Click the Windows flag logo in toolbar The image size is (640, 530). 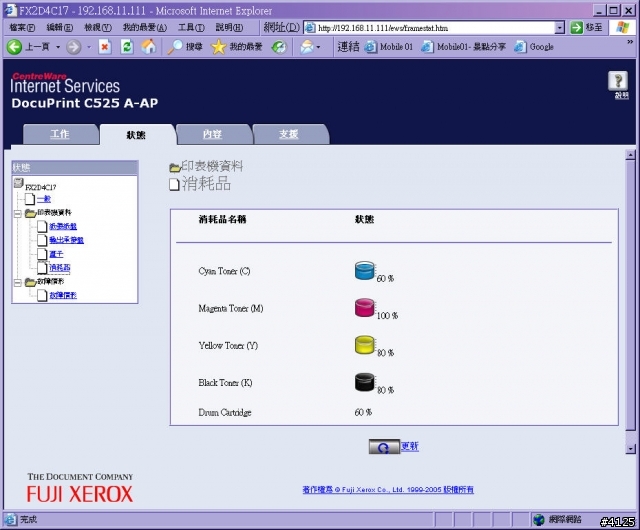pyautogui.click(x=622, y=27)
